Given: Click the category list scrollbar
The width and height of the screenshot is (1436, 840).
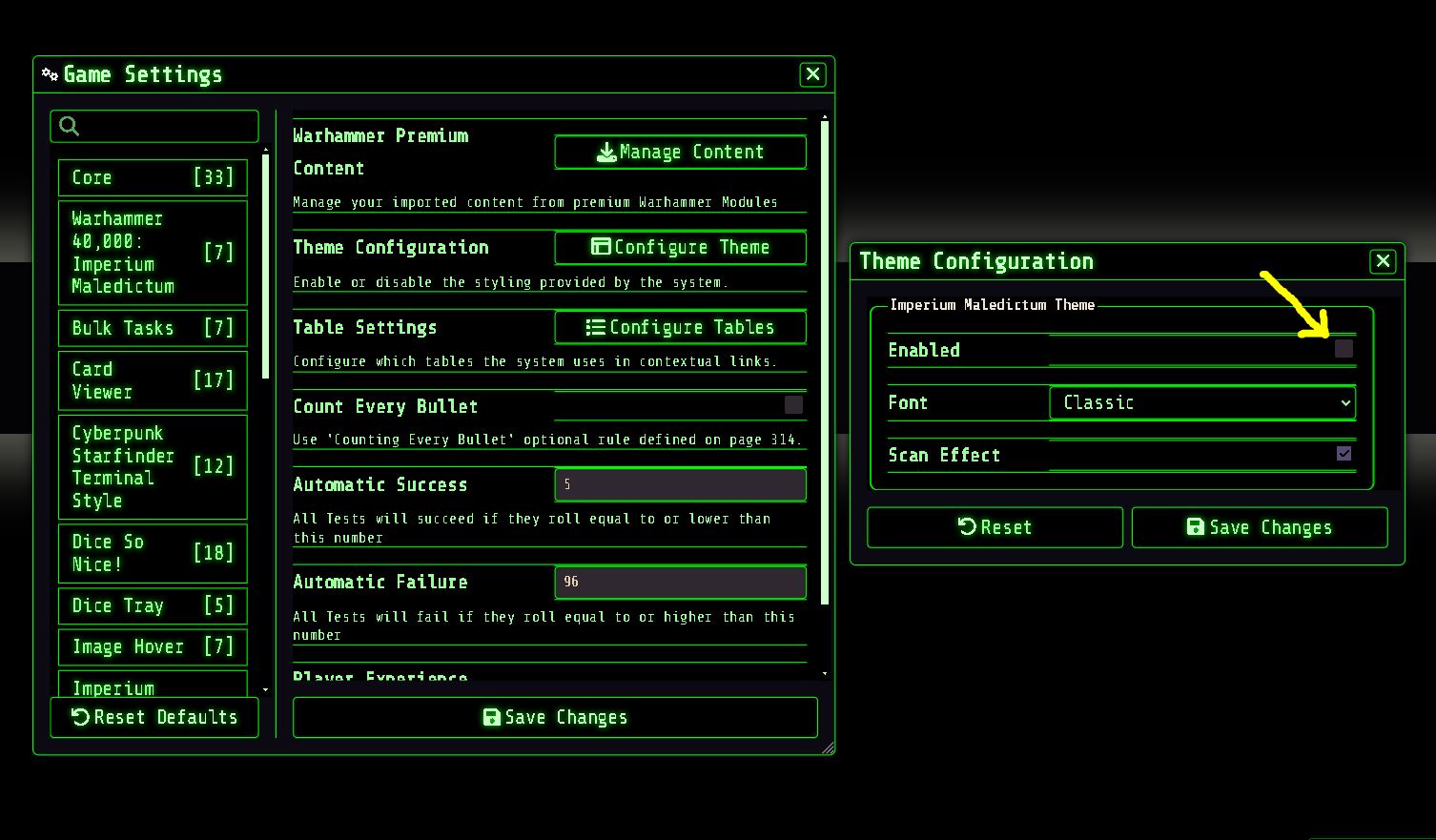Looking at the screenshot, I should pyautogui.click(x=265, y=267).
